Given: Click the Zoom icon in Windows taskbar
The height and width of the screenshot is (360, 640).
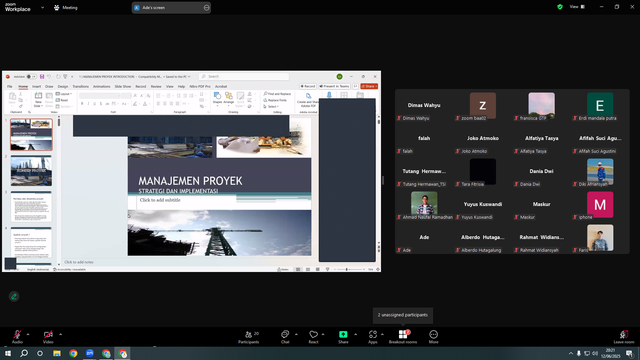Looking at the screenshot, I should point(90,353).
